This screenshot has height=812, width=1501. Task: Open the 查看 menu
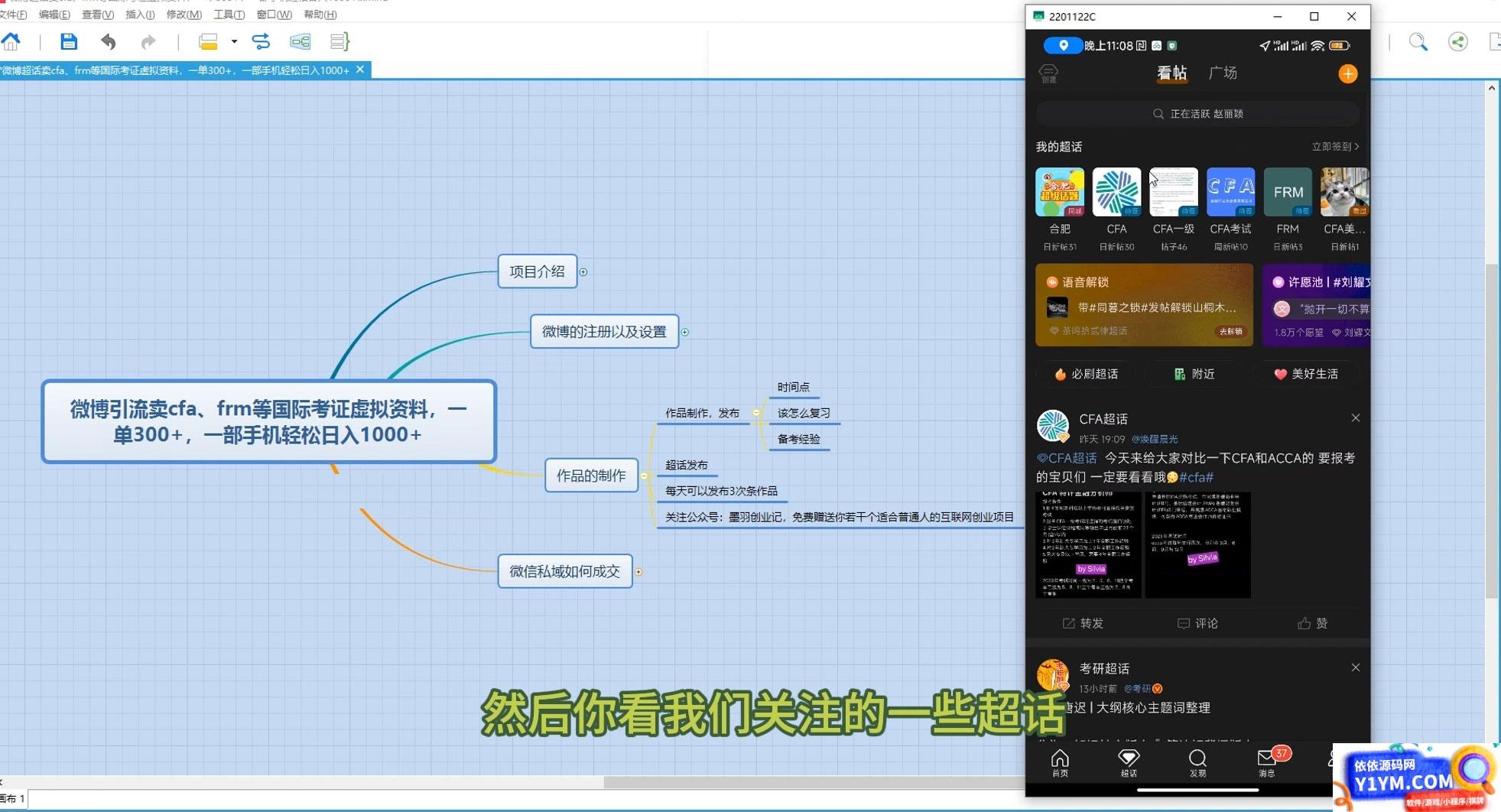tap(98, 15)
